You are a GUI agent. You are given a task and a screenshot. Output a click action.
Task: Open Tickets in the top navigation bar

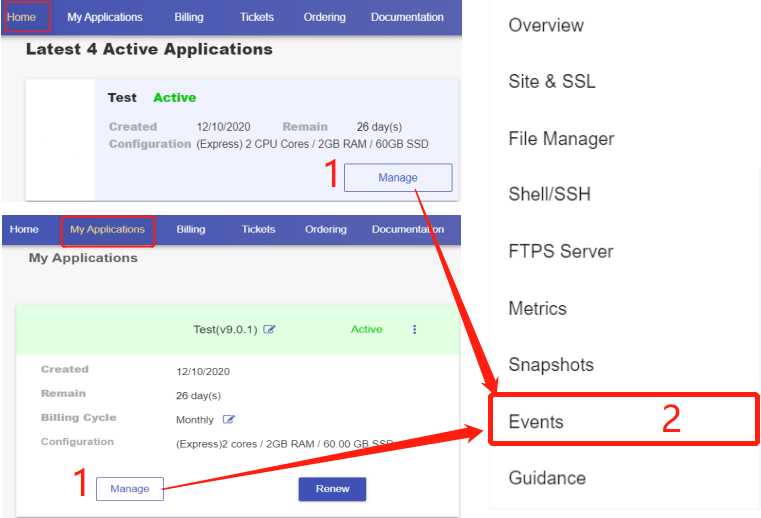click(257, 17)
